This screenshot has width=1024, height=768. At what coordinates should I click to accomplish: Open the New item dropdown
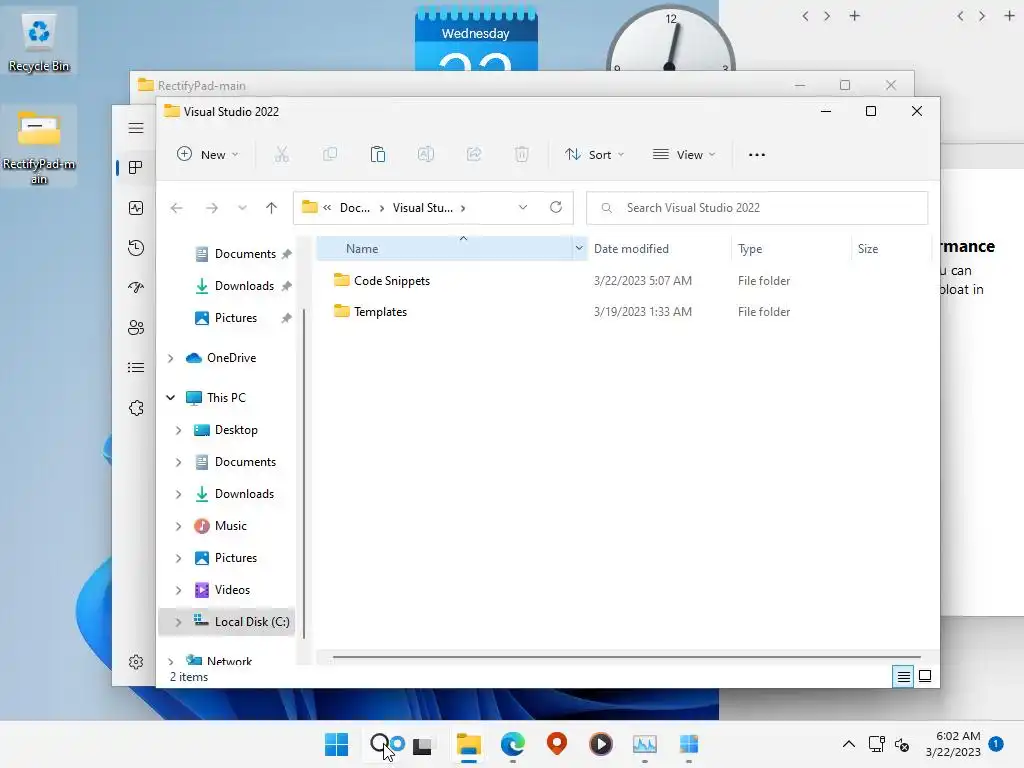tap(208, 155)
